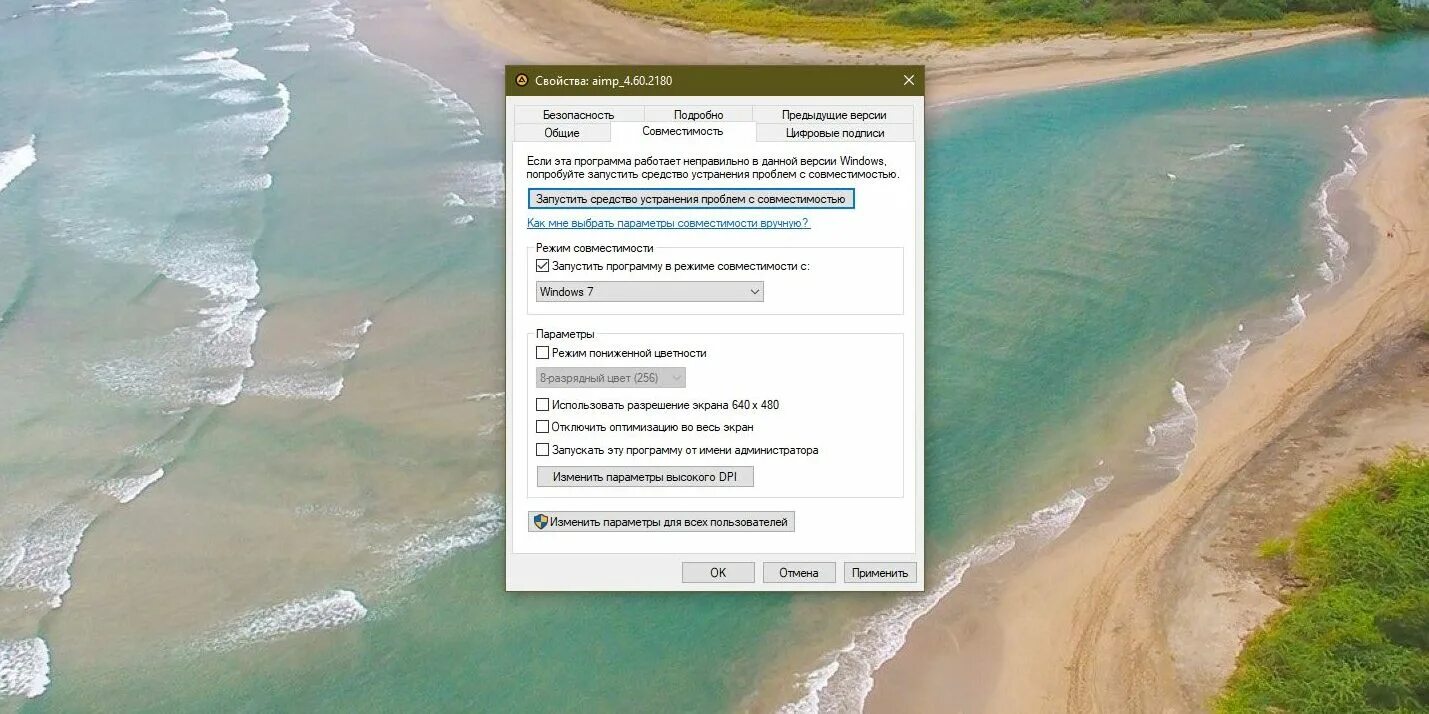1429x714 pixels.
Task: Click the AIMP icon in the title bar
Action: pos(521,80)
